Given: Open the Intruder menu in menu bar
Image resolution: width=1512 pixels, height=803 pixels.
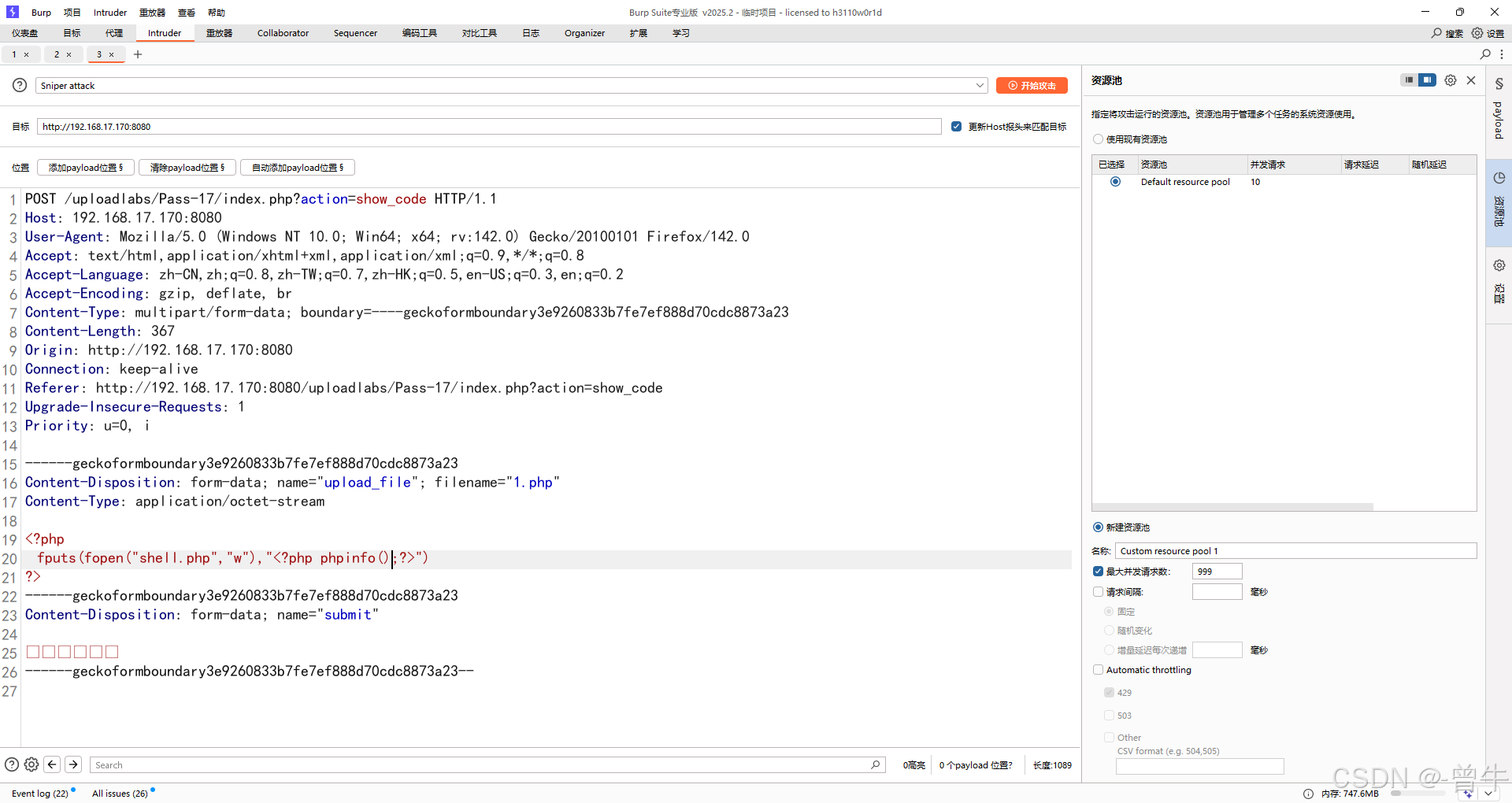Looking at the screenshot, I should tap(110, 12).
